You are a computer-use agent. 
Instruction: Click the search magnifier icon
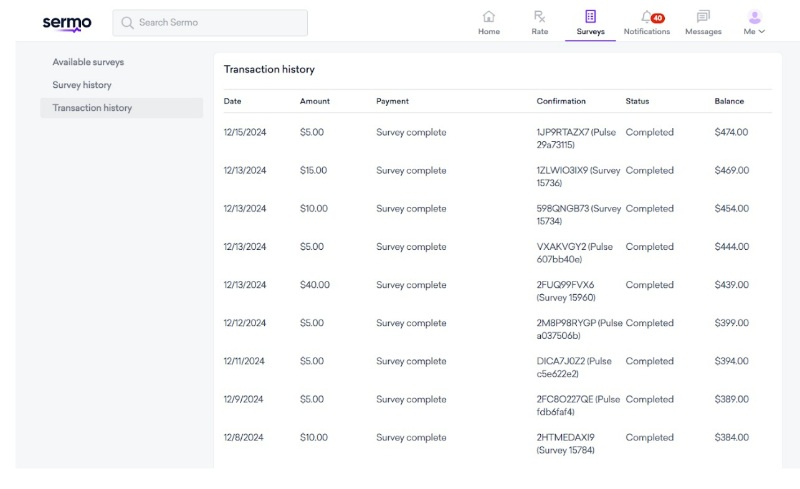pos(127,23)
